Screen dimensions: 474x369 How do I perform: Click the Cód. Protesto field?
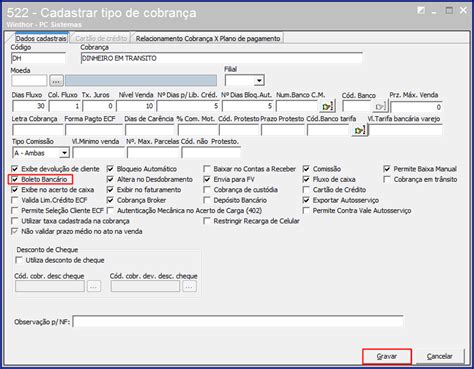239,130
